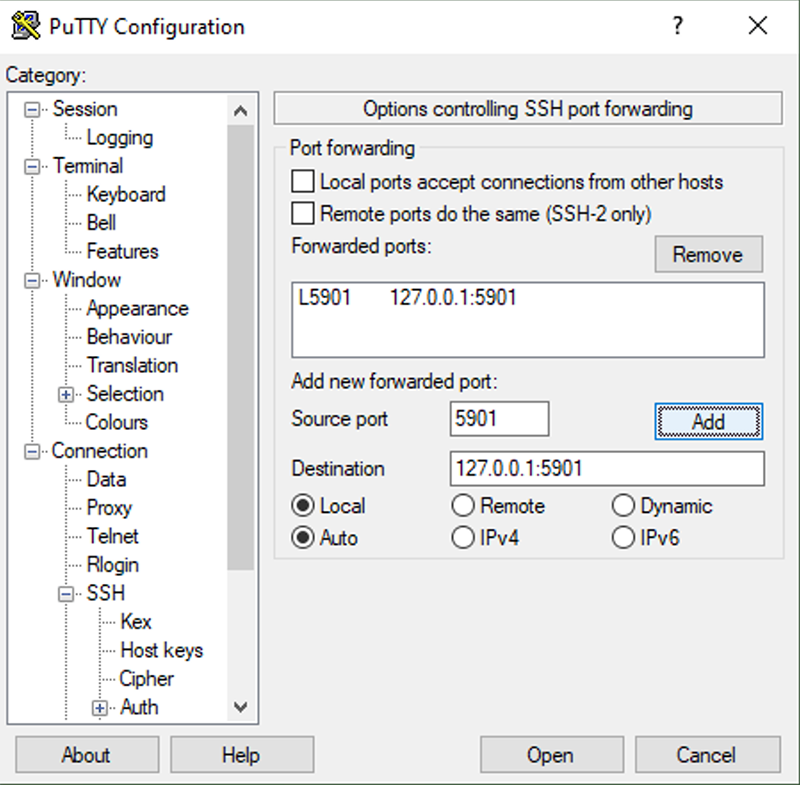The image size is (800, 785).
Task: Go to the Colours category
Action: pos(117,422)
